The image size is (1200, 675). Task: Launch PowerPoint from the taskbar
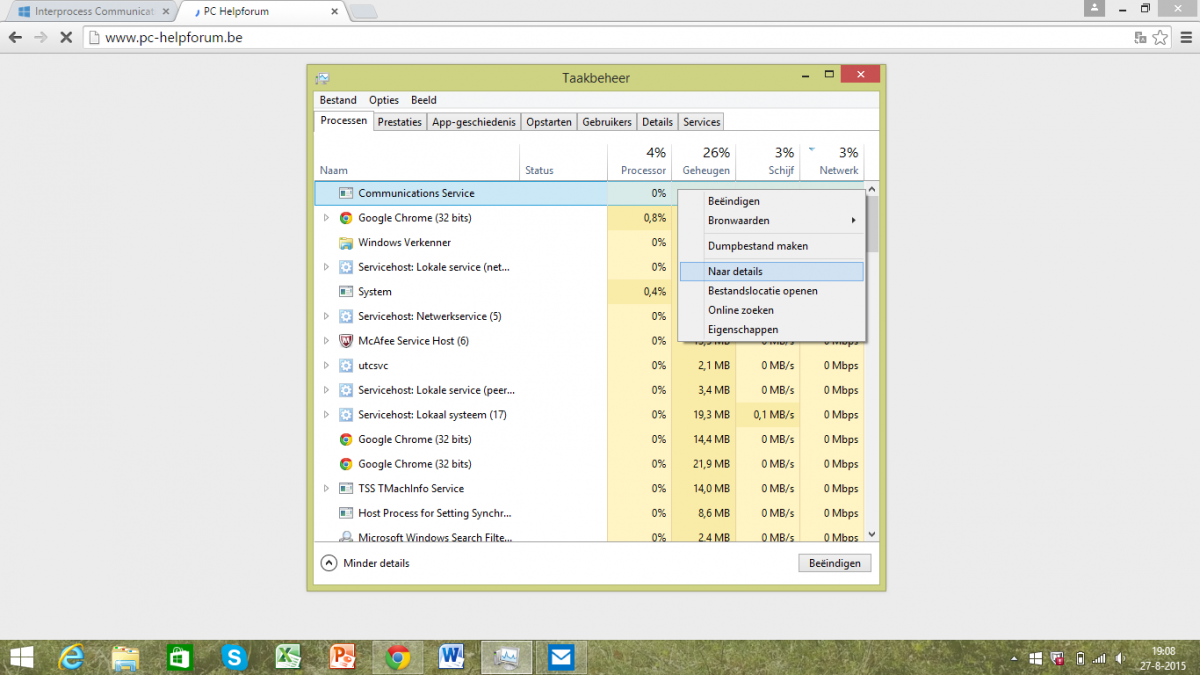343,656
